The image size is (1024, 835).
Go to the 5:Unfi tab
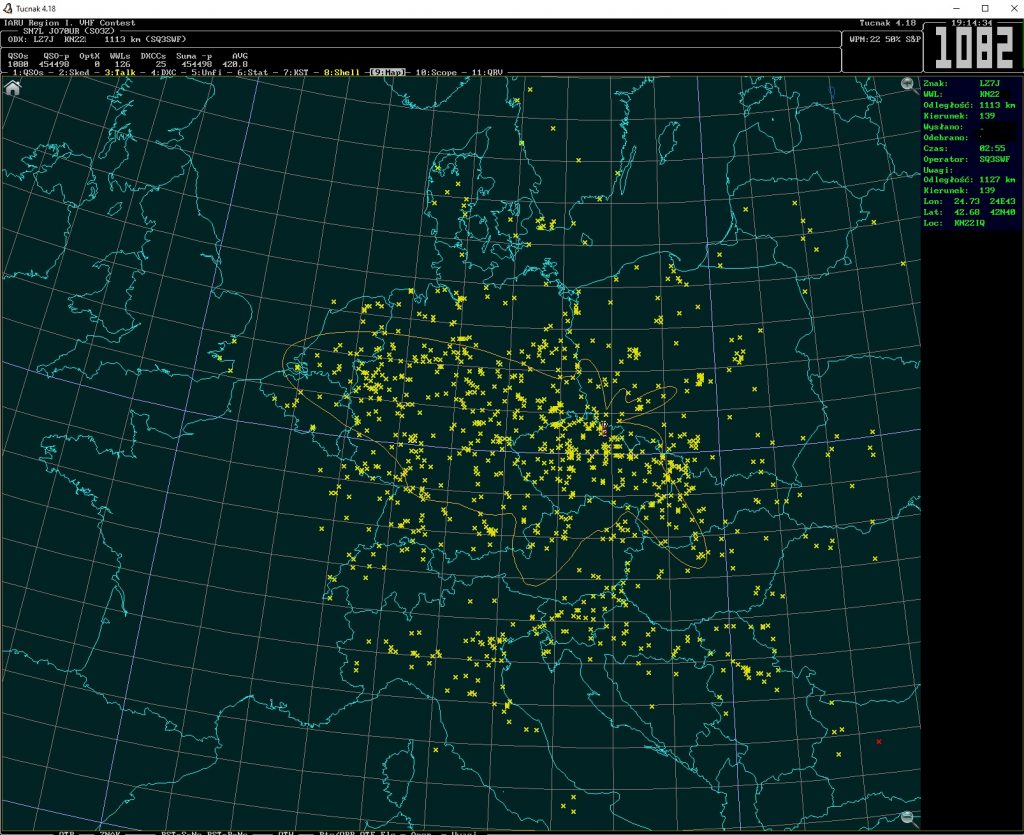pos(207,72)
